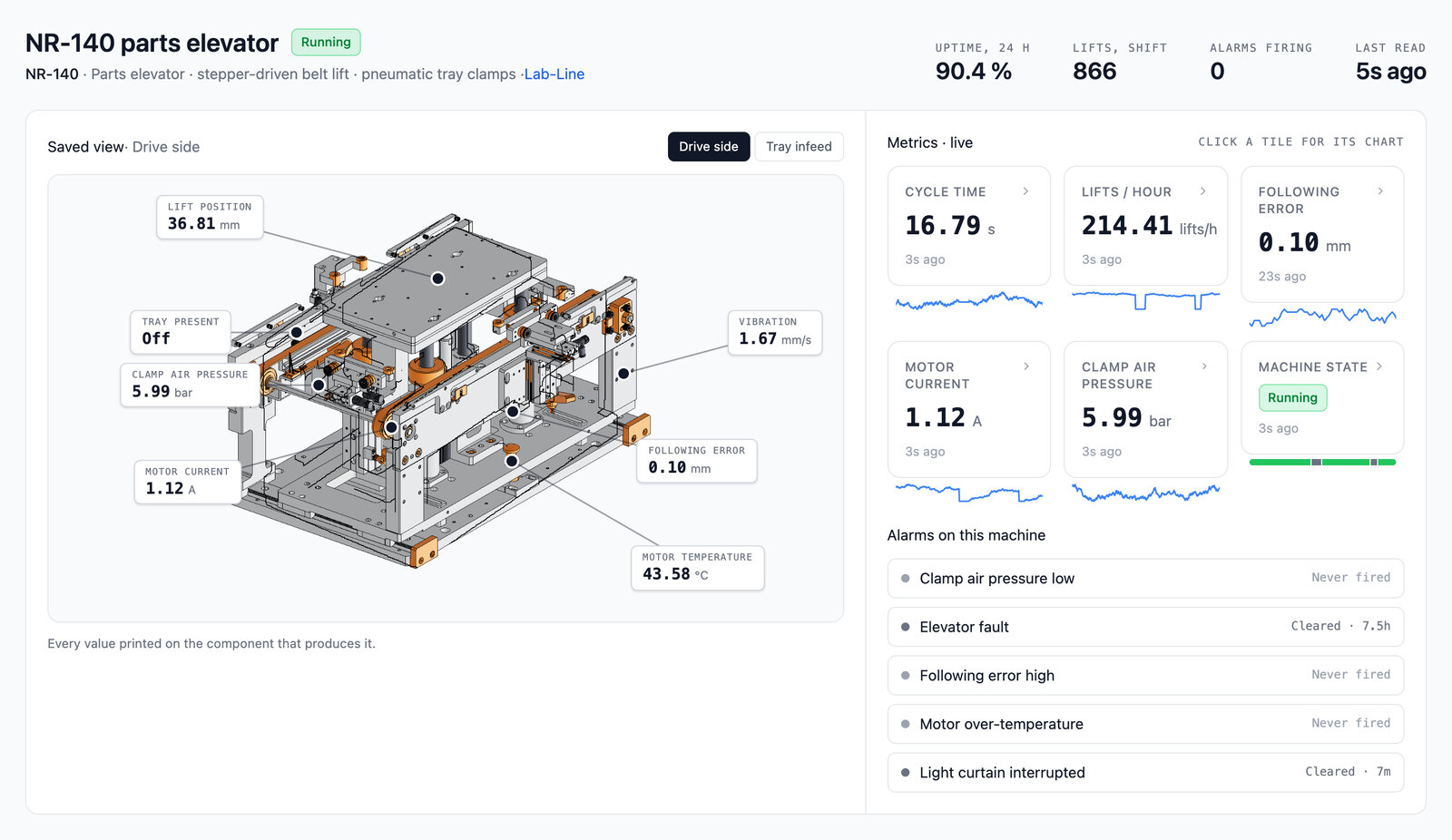Select the Motor Current 1.12 A model callout
The image size is (1452, 840).
(x=187, y=482)
